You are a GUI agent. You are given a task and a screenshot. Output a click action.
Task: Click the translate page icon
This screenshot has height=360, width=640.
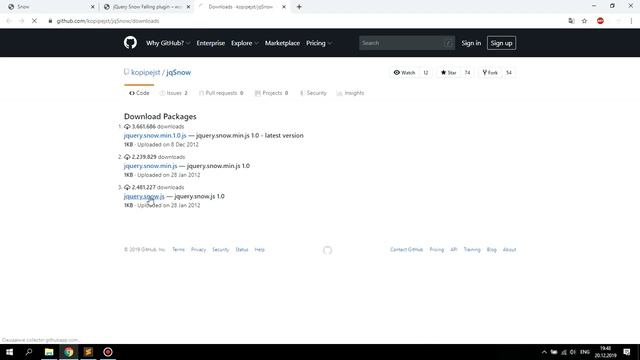tap(571, 21)
